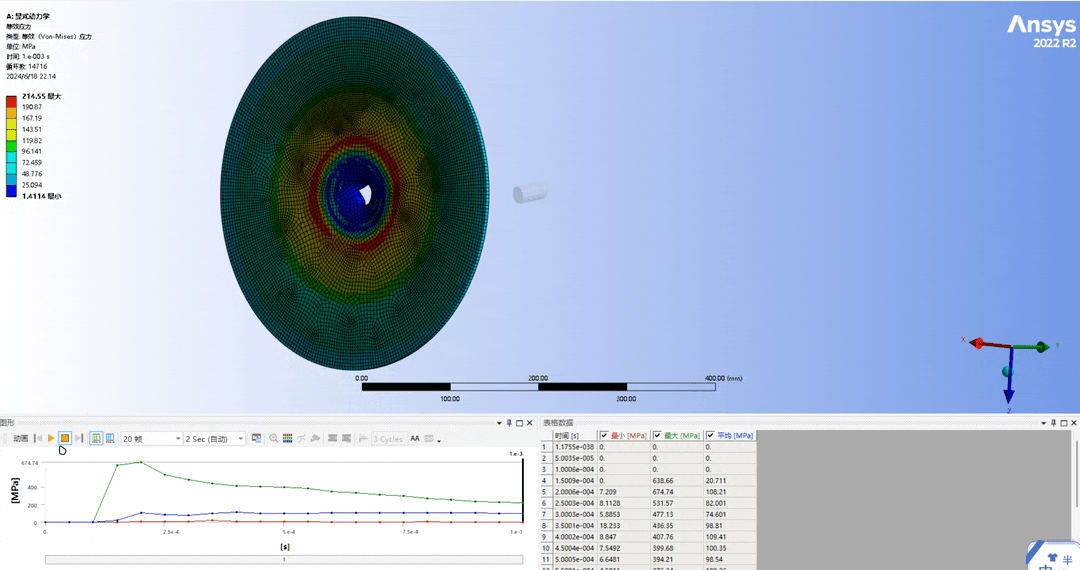Stop the animation with the square button
The width and height of the screenshot is (1080, 570).
(65, 438)
